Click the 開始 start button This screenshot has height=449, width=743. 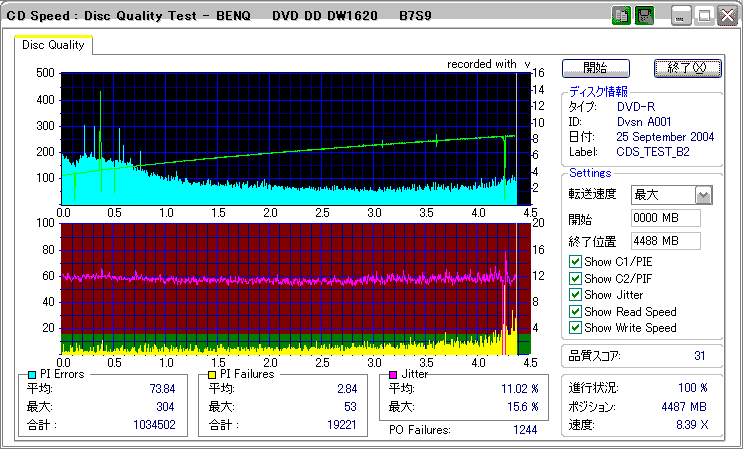click(596, 68)
